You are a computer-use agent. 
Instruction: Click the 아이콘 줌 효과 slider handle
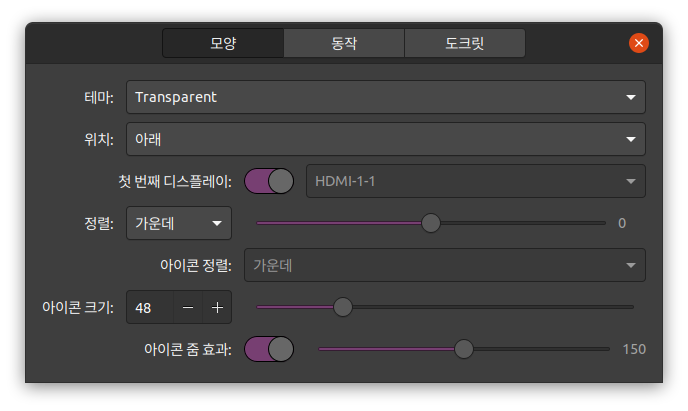tap(463, 349)
